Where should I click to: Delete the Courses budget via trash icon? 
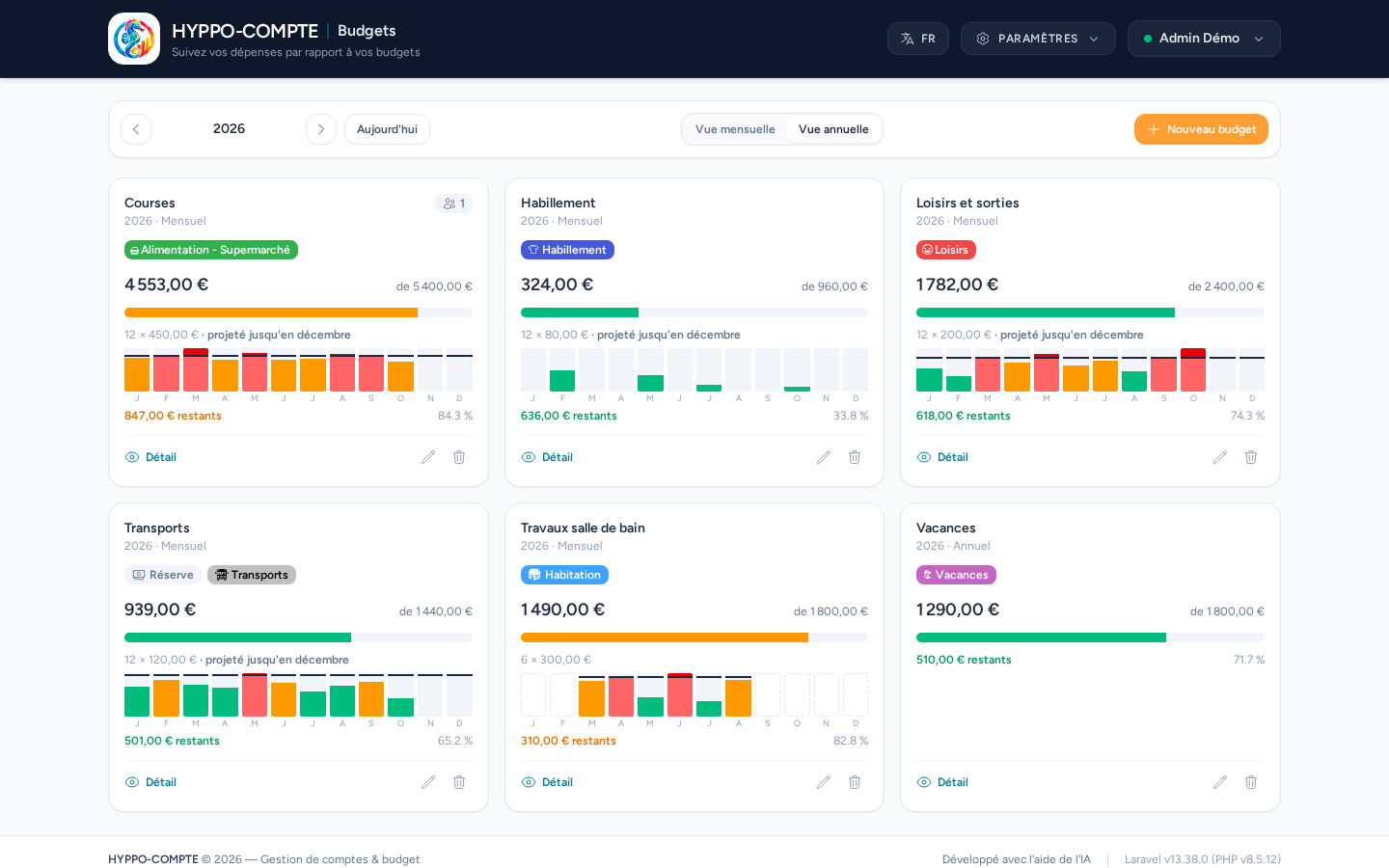[x=459, y=457]
